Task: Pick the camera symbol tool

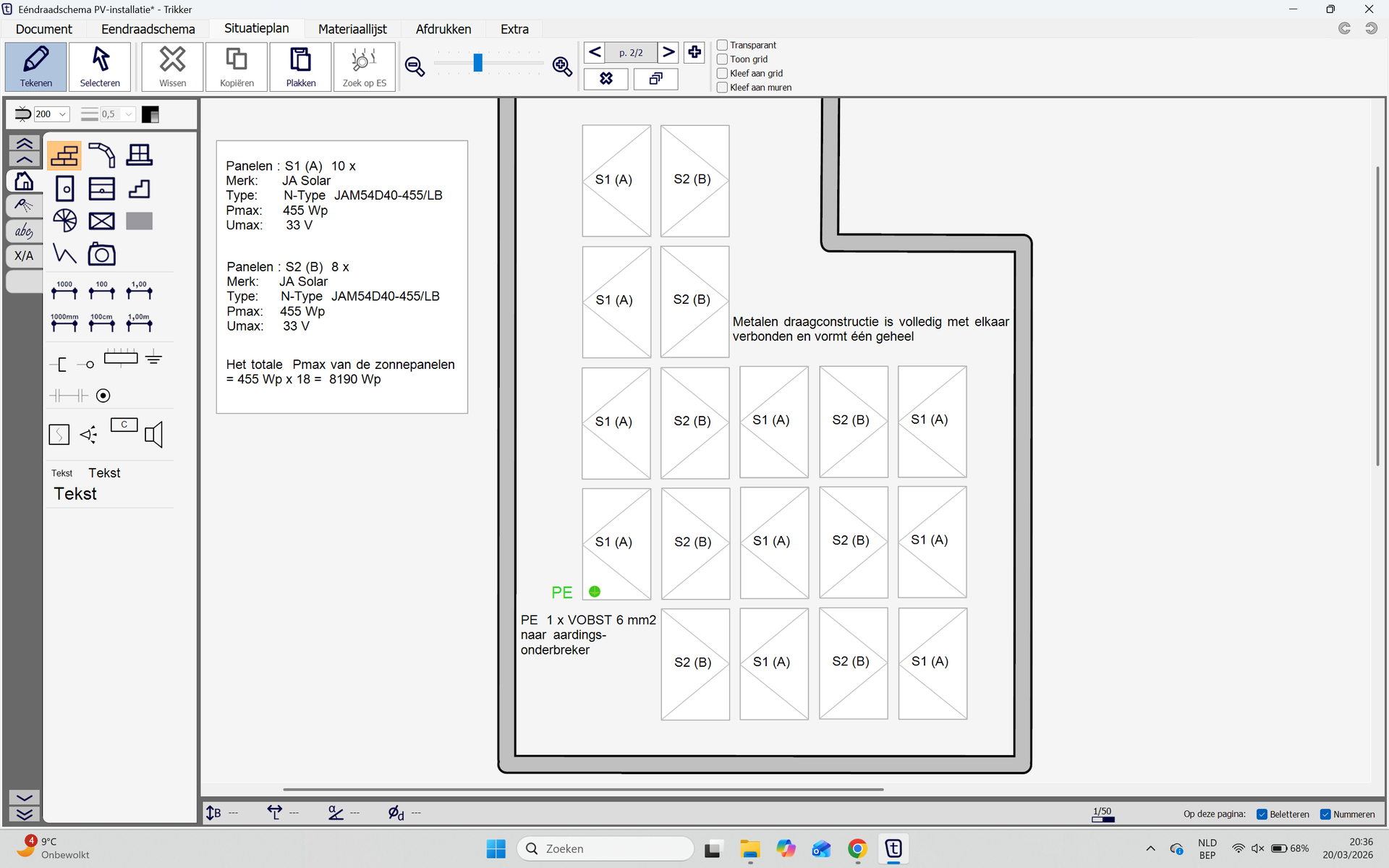Action: [x=101, y=255]
